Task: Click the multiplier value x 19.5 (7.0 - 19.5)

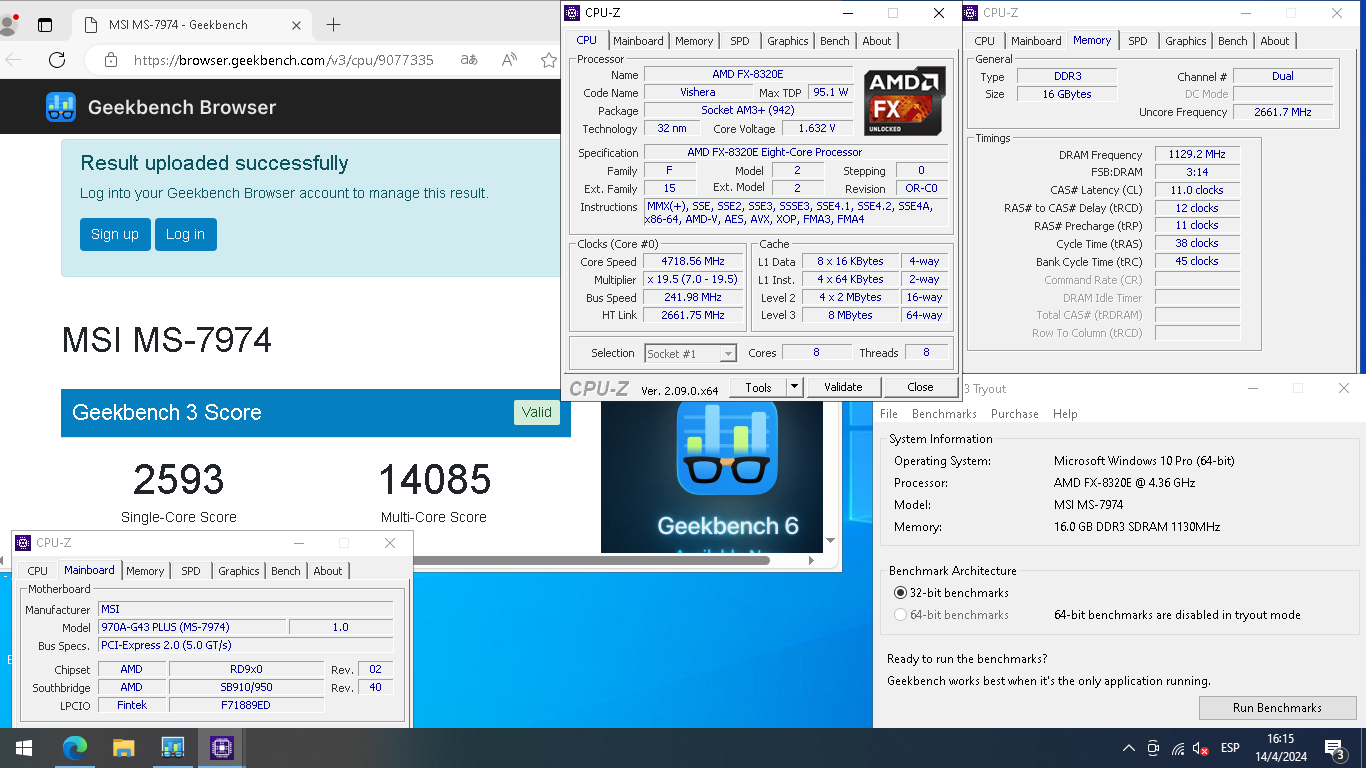Action: click(691, 279)
